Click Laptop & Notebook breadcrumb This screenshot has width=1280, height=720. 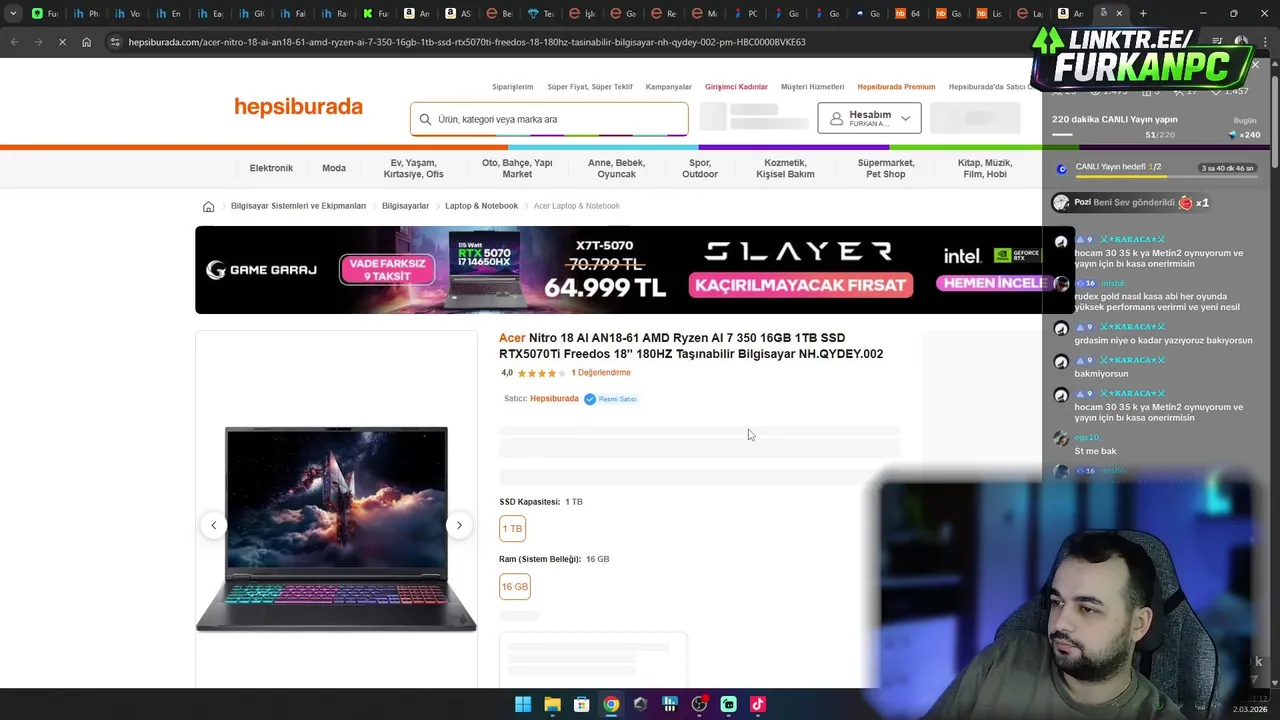tap(481, 206)
